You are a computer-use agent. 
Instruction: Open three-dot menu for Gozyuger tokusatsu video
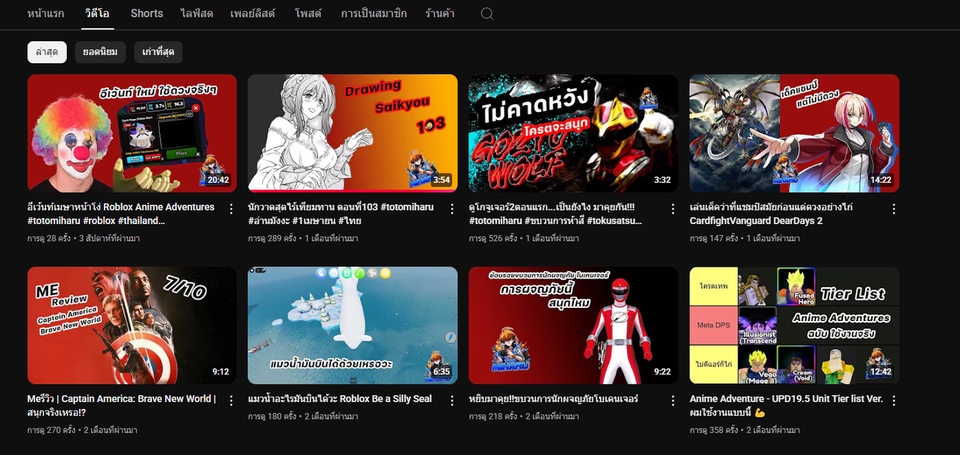673,209
